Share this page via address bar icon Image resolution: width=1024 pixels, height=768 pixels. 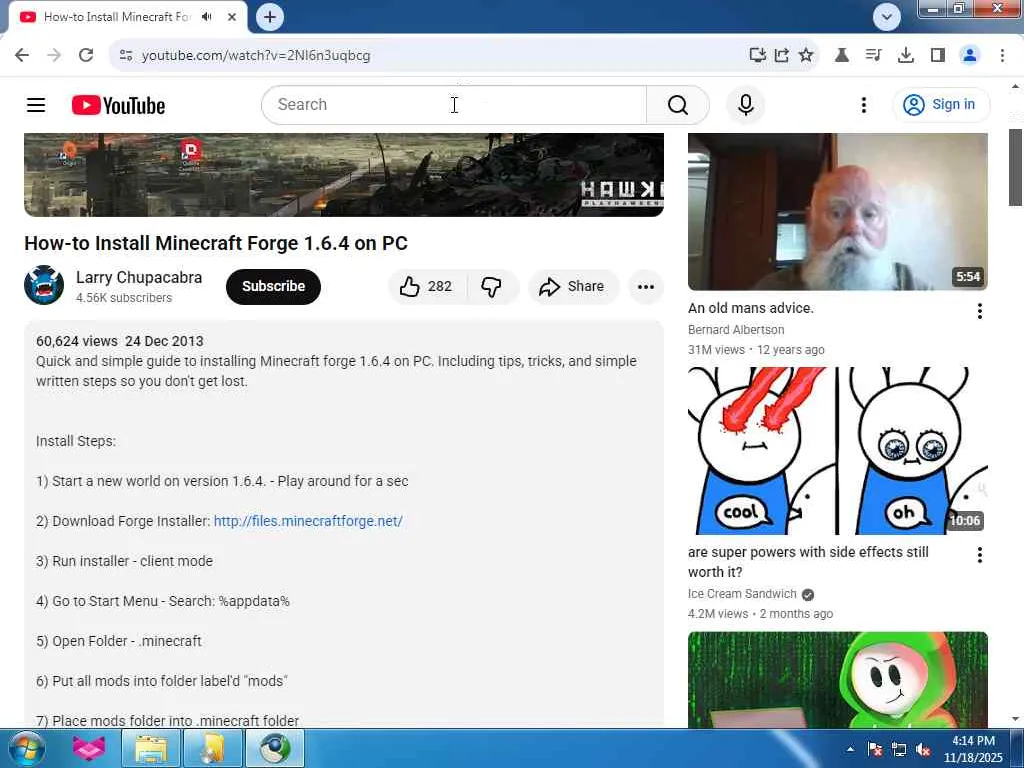781,56
